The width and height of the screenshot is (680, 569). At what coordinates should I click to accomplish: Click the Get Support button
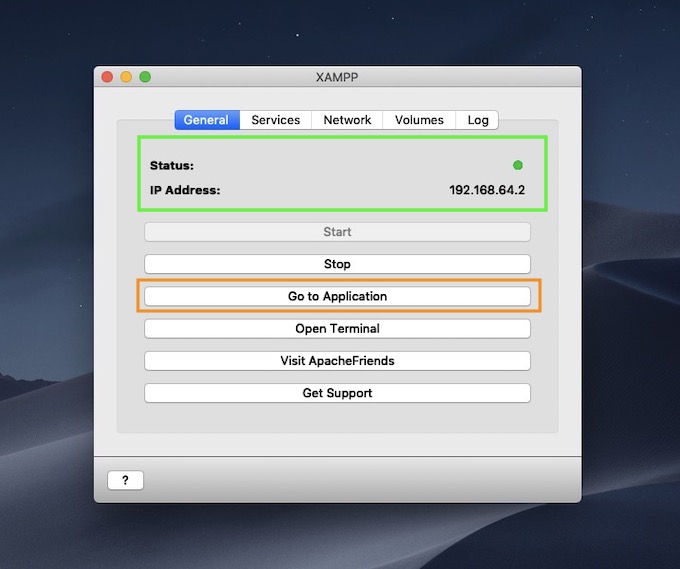[x=337, y=393]
